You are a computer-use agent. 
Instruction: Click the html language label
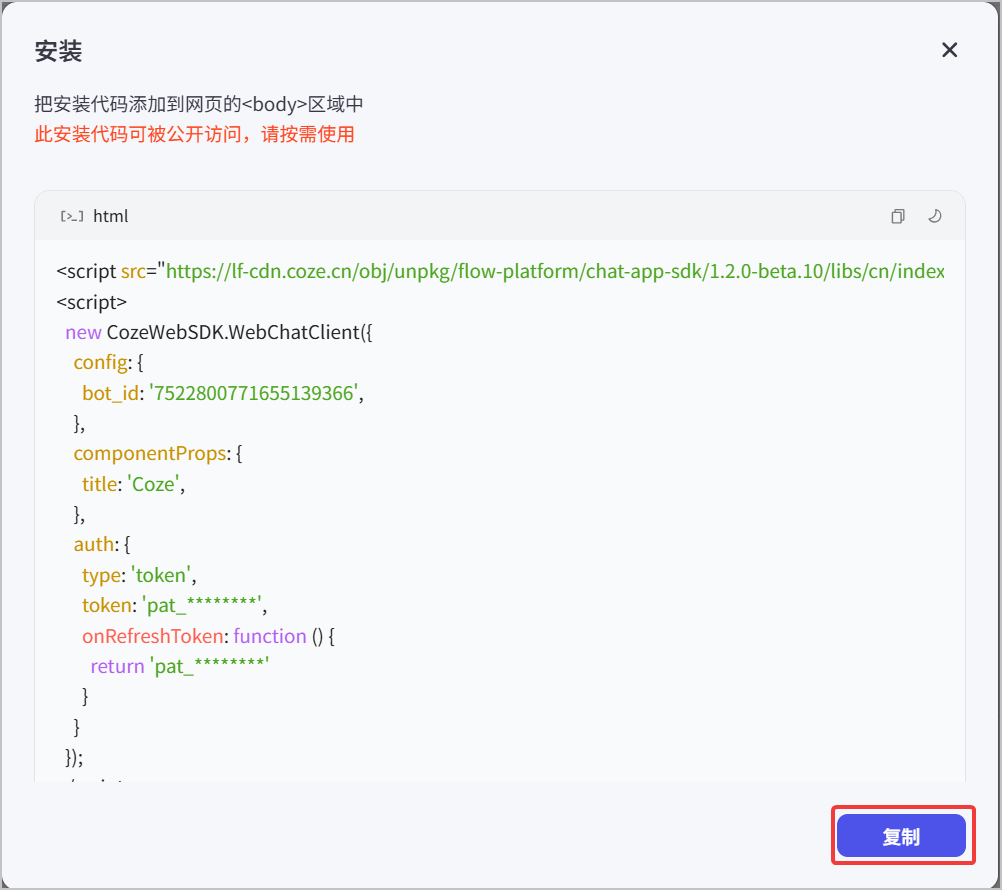coord(111,217)
